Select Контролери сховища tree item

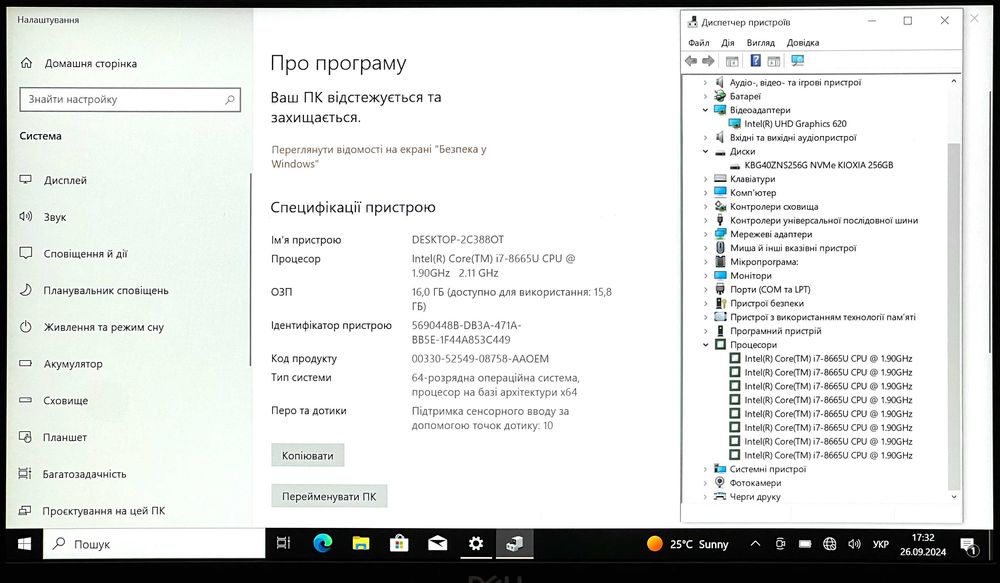774,207
